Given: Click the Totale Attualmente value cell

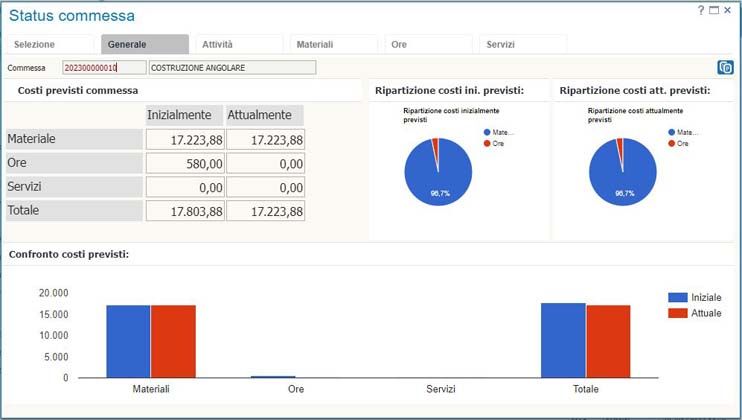Looking at the screenshot, I should (265, 211).
